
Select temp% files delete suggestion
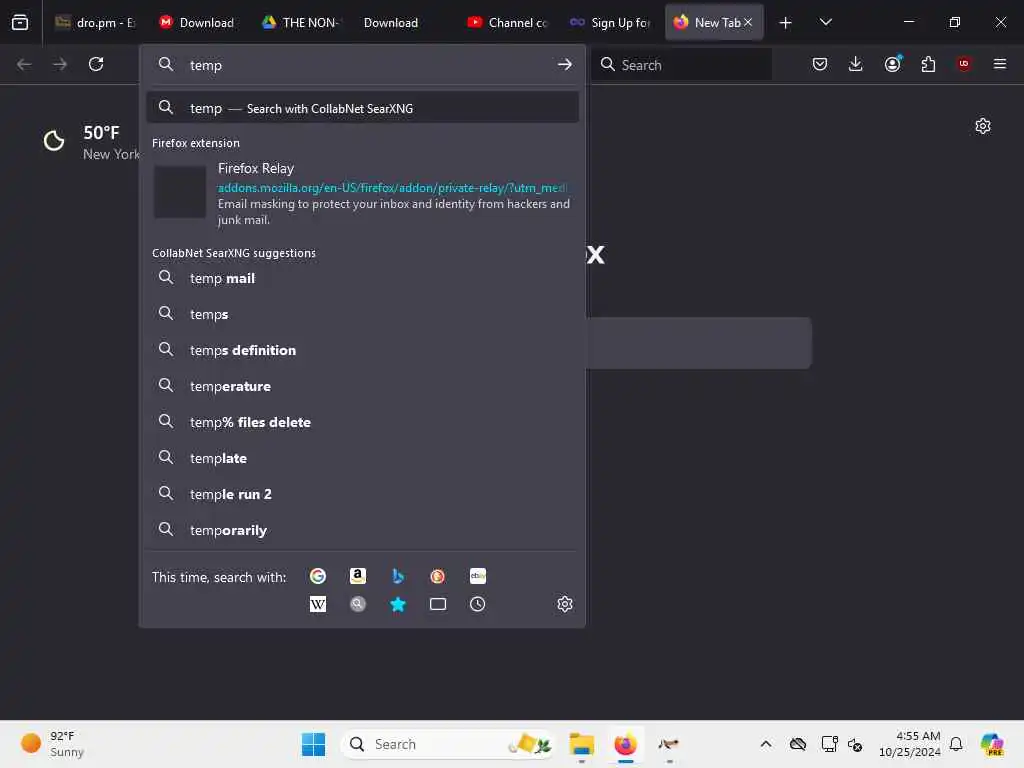coord(362,422)
